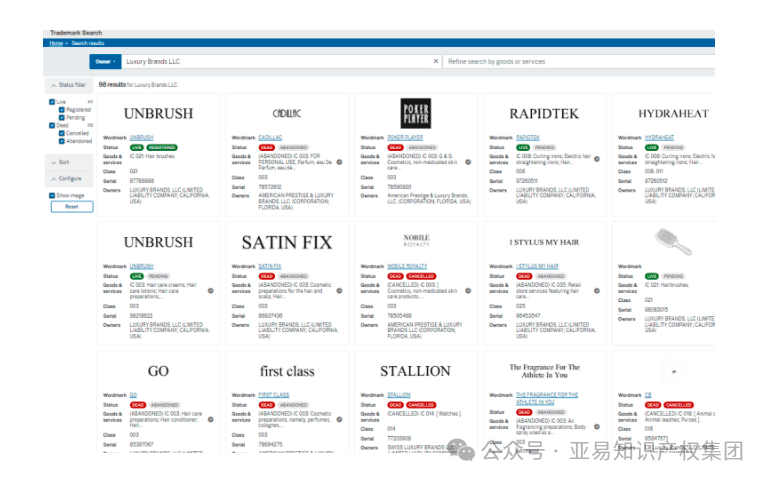Open info icon on GO goods description
The height and width of the screenshot is (481, 768).
click(x=211, y=420)
